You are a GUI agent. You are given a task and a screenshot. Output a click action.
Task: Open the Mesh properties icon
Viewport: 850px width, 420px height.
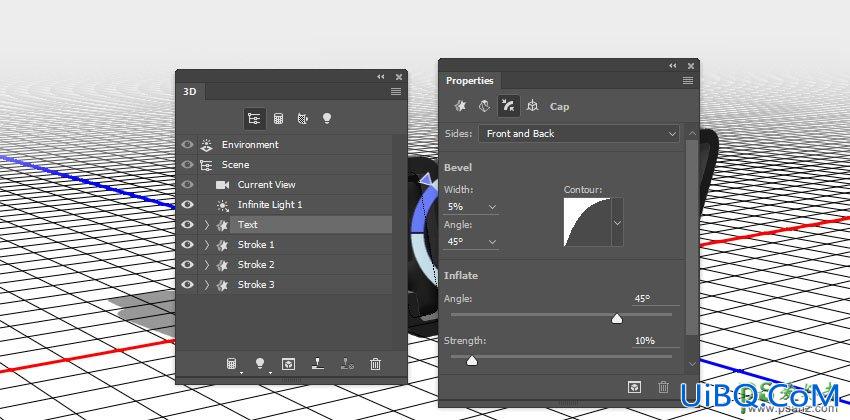point(460,106)
